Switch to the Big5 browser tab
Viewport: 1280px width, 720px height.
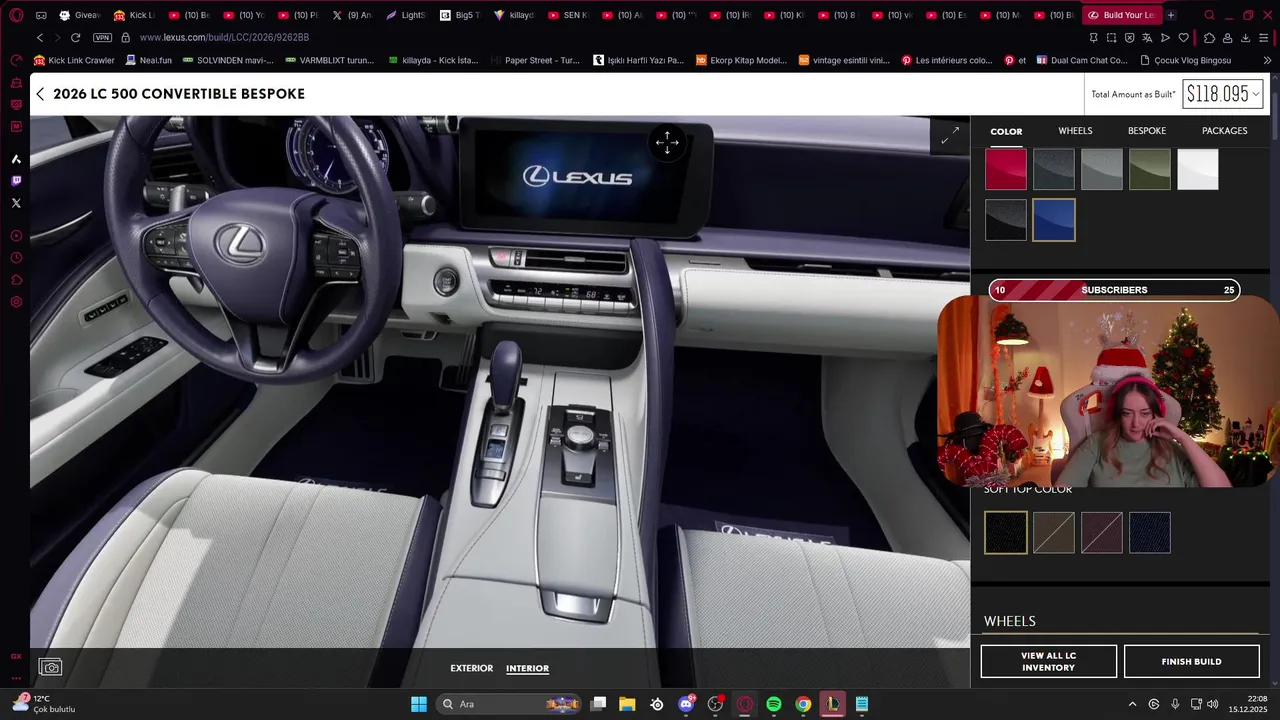(x=460, y=15)
